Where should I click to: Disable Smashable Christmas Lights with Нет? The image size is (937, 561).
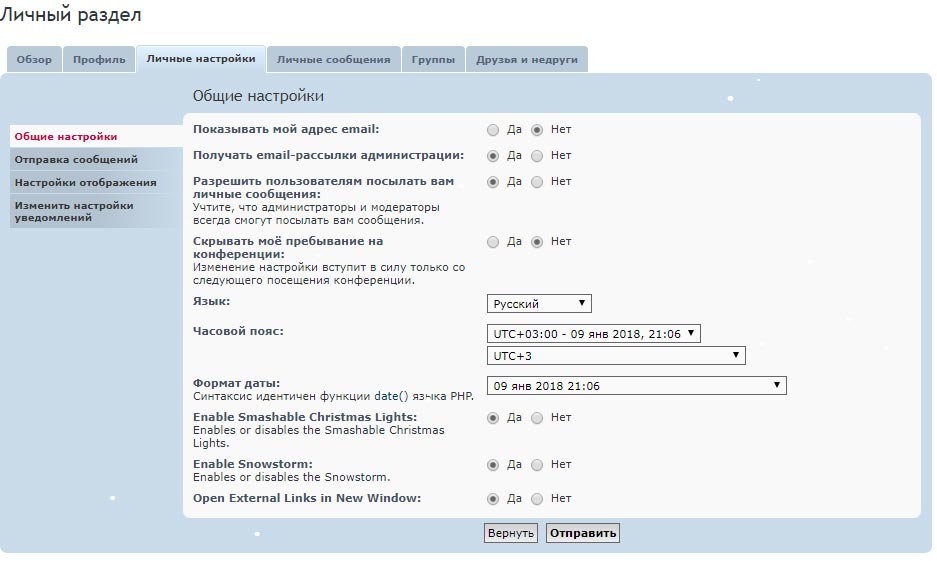coord(537,418)
